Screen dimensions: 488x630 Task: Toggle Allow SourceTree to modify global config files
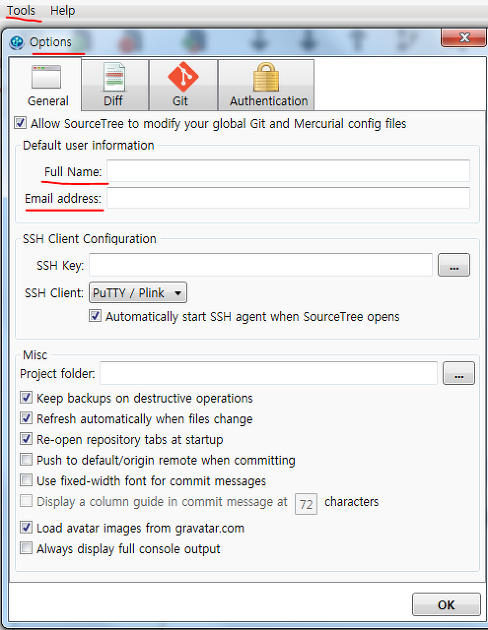[20, 123]
